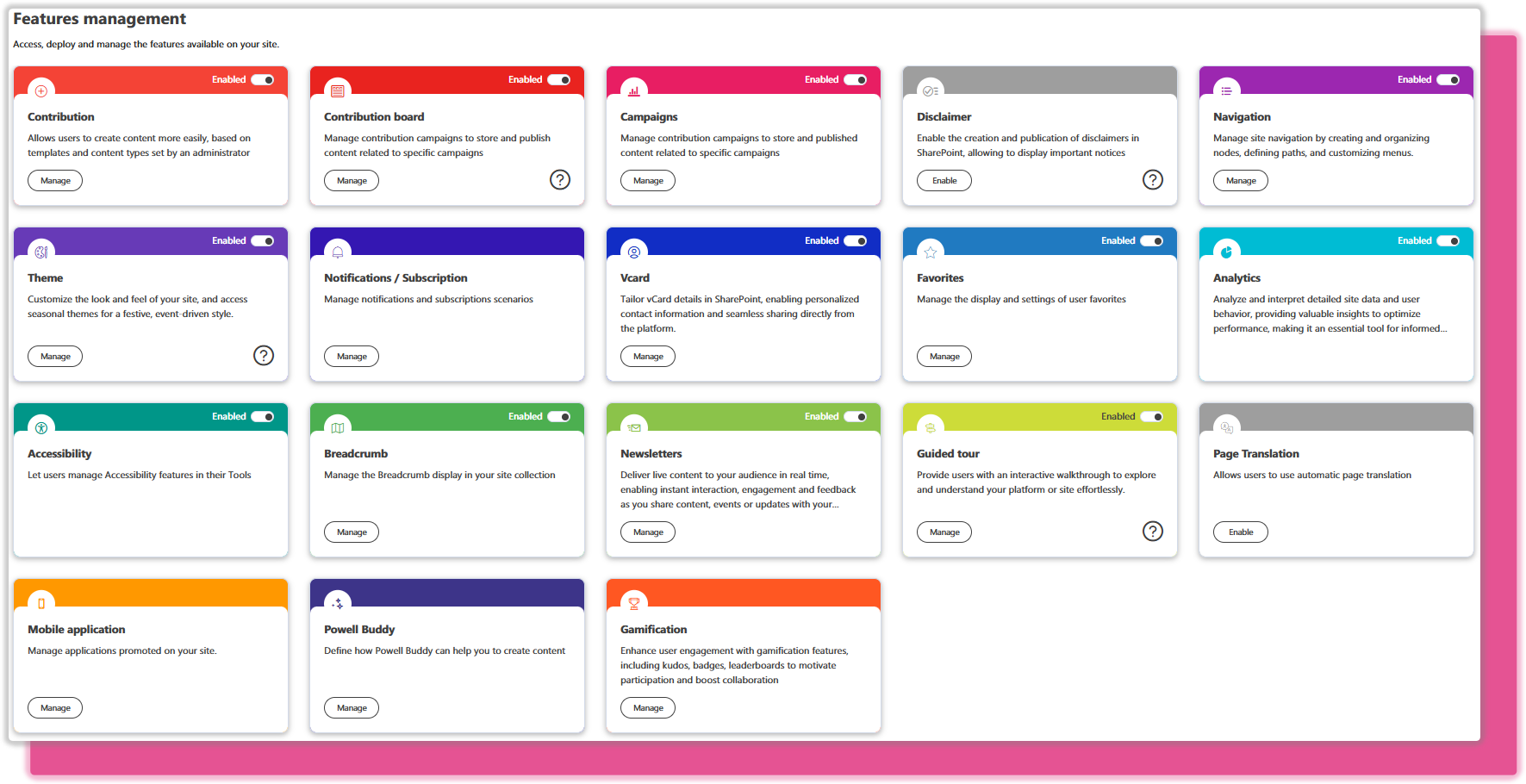This screenshot has height=784, width=1526.
Task: Disable the Campaigns feature toggle
Action: click(856, 79)
